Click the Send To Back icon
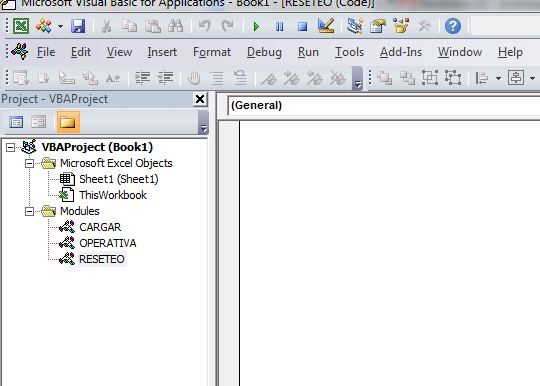Screen dimensions: 540x386 407,78
